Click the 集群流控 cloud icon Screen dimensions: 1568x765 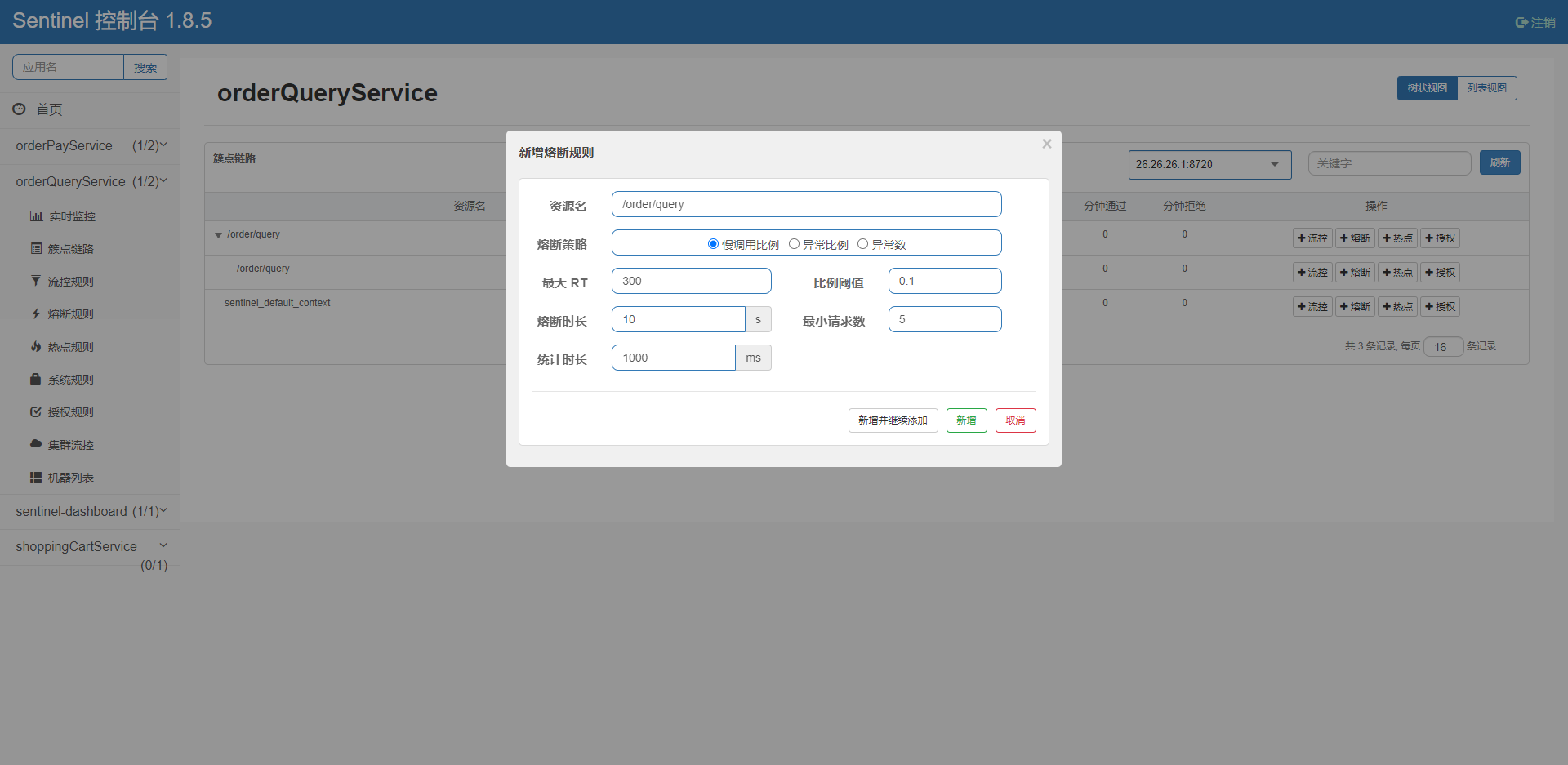click(36, 443)
